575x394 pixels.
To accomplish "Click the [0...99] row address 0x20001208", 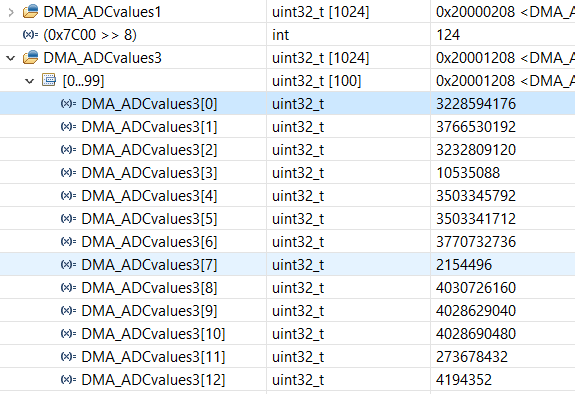I will (x=475, y=81).
